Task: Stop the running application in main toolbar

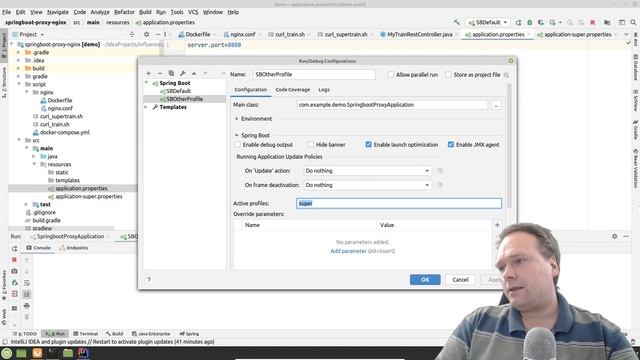Action: coord(593,22)
